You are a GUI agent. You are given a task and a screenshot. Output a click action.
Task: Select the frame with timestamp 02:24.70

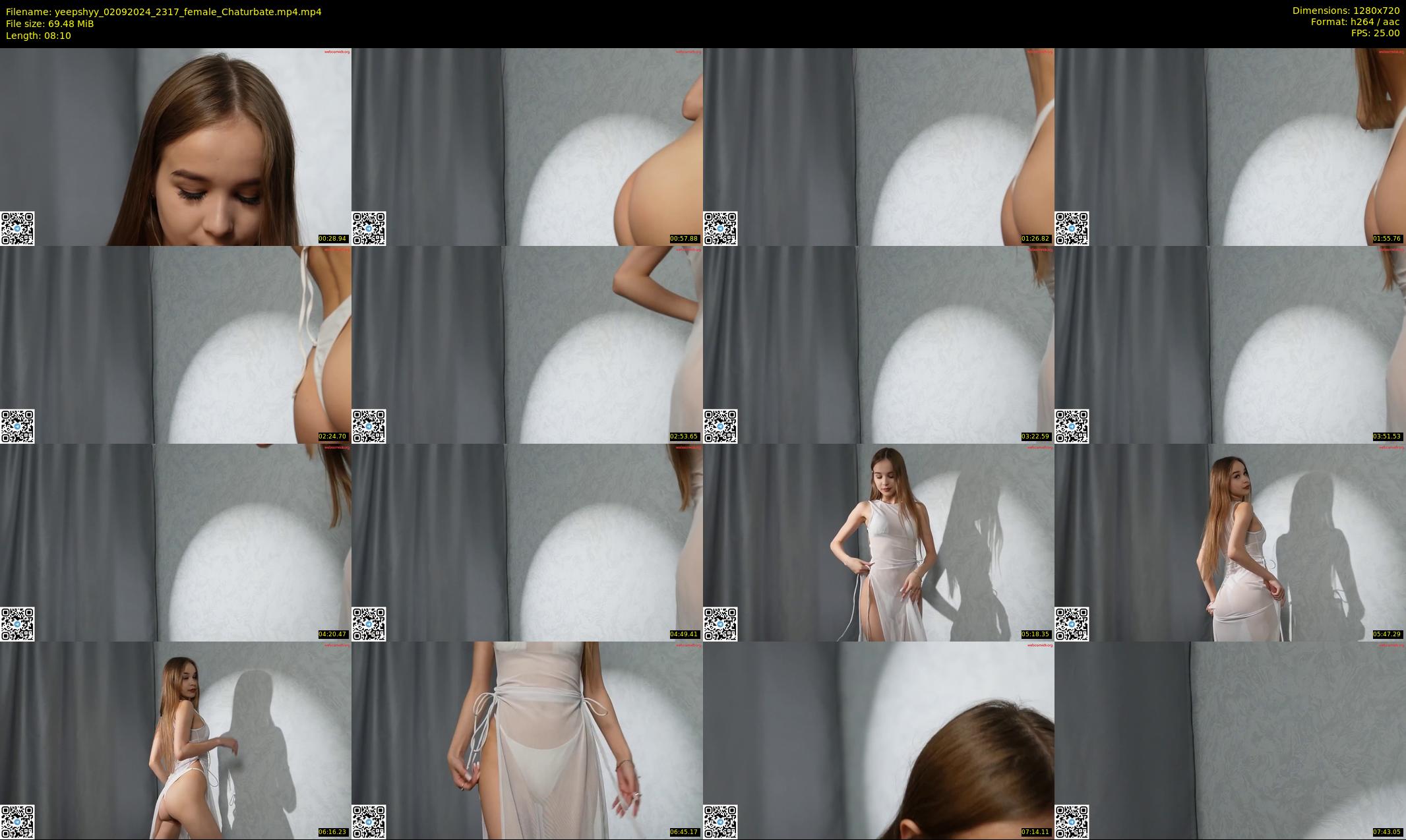click(175, 344)
